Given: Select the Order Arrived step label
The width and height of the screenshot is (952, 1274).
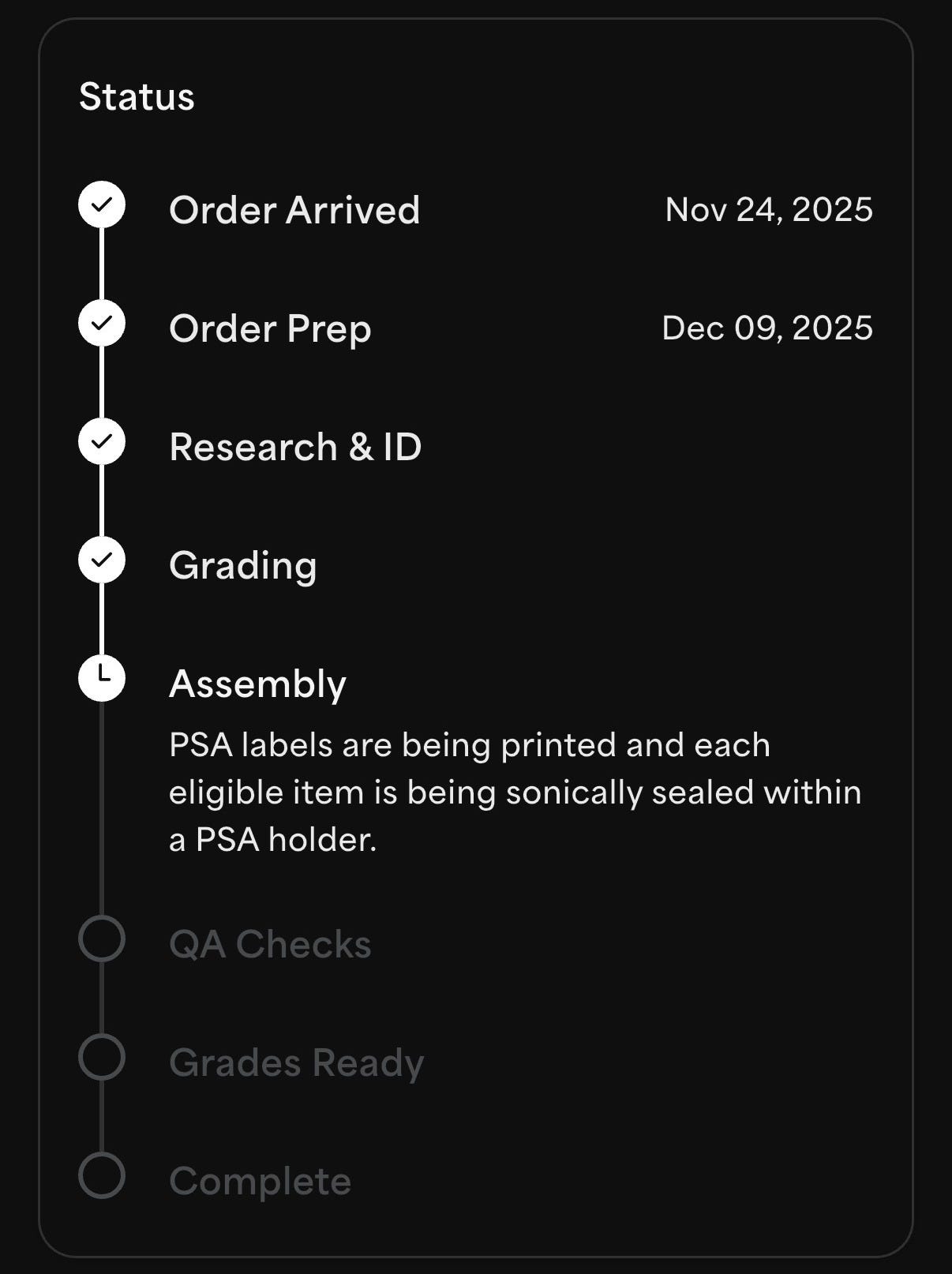Looking at the screenshot, I should point(294,210).
